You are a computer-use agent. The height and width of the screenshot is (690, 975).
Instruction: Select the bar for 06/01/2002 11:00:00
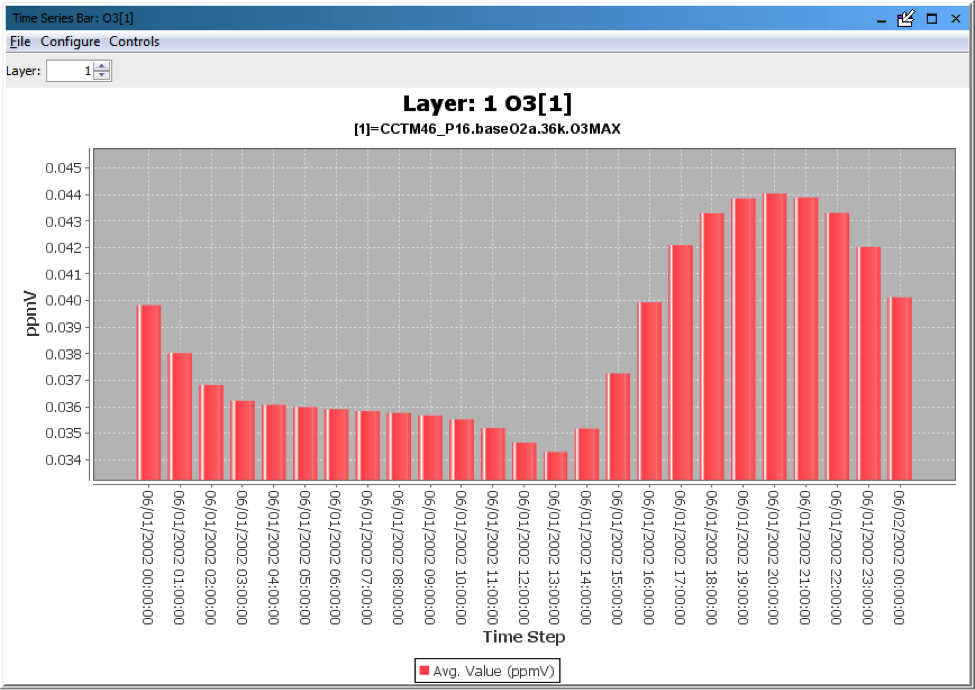tap(493, 454)
